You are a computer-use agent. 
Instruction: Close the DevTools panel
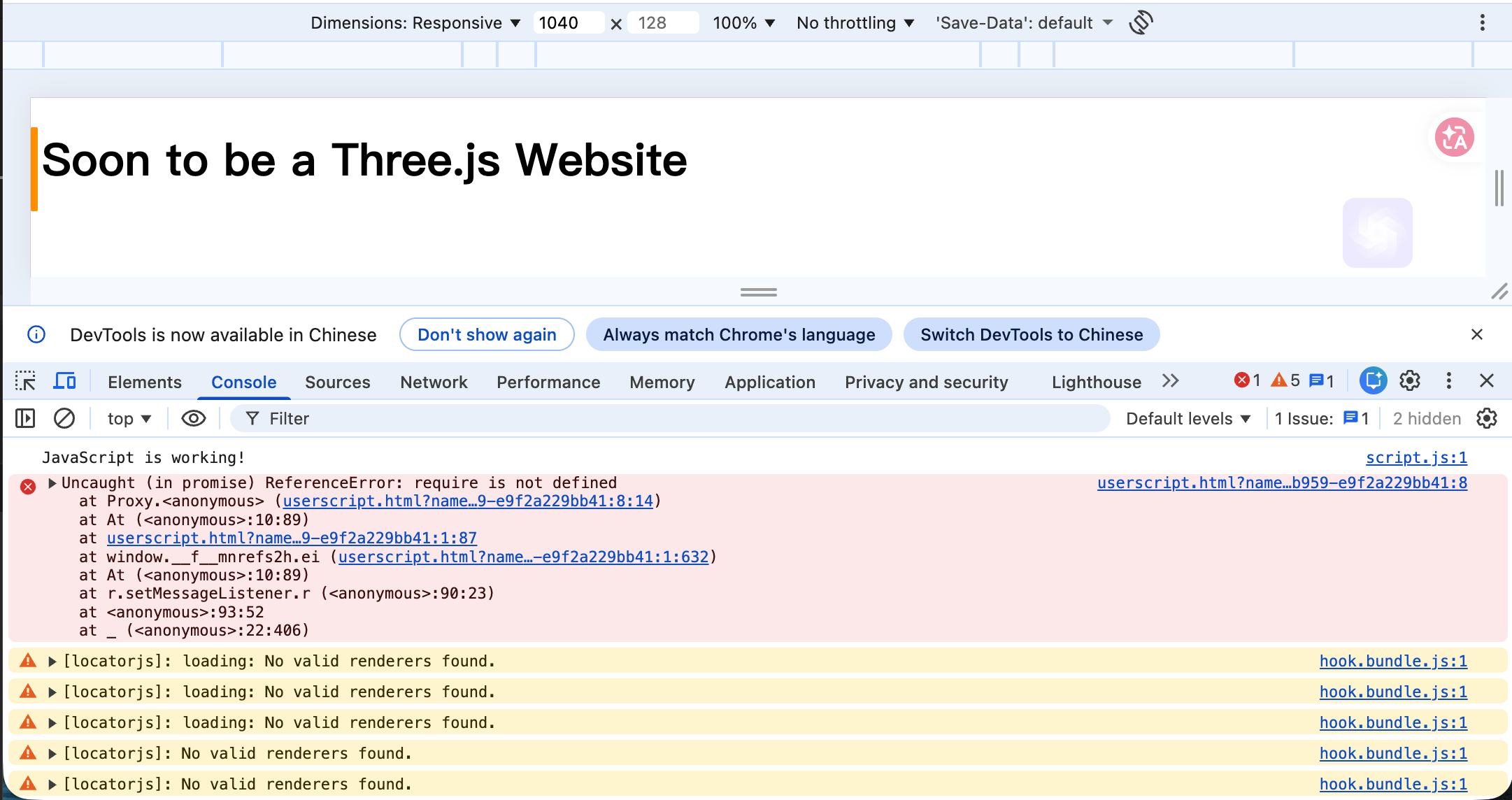1487,380
